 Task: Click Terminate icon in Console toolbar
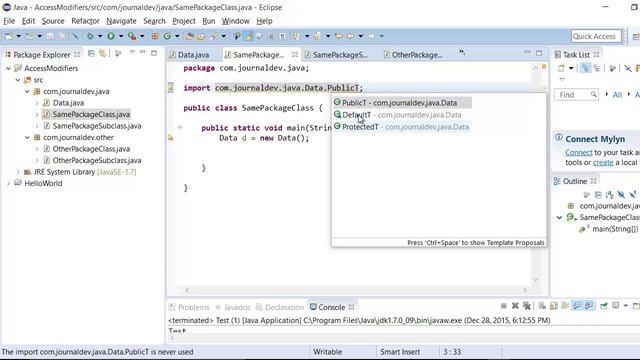tap(504, 306)
